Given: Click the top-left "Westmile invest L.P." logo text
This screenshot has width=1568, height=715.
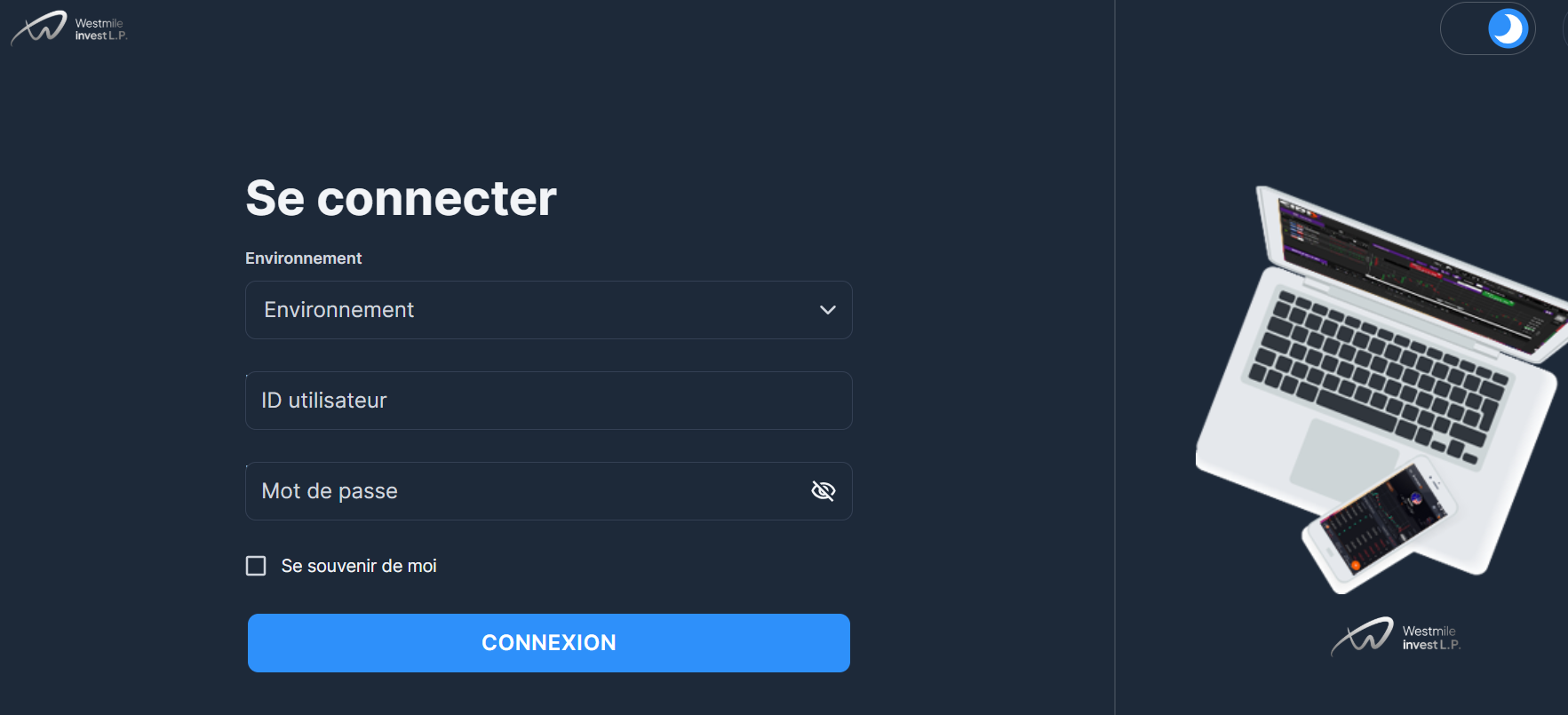Looking at the screenshot, I should [100, 29].
